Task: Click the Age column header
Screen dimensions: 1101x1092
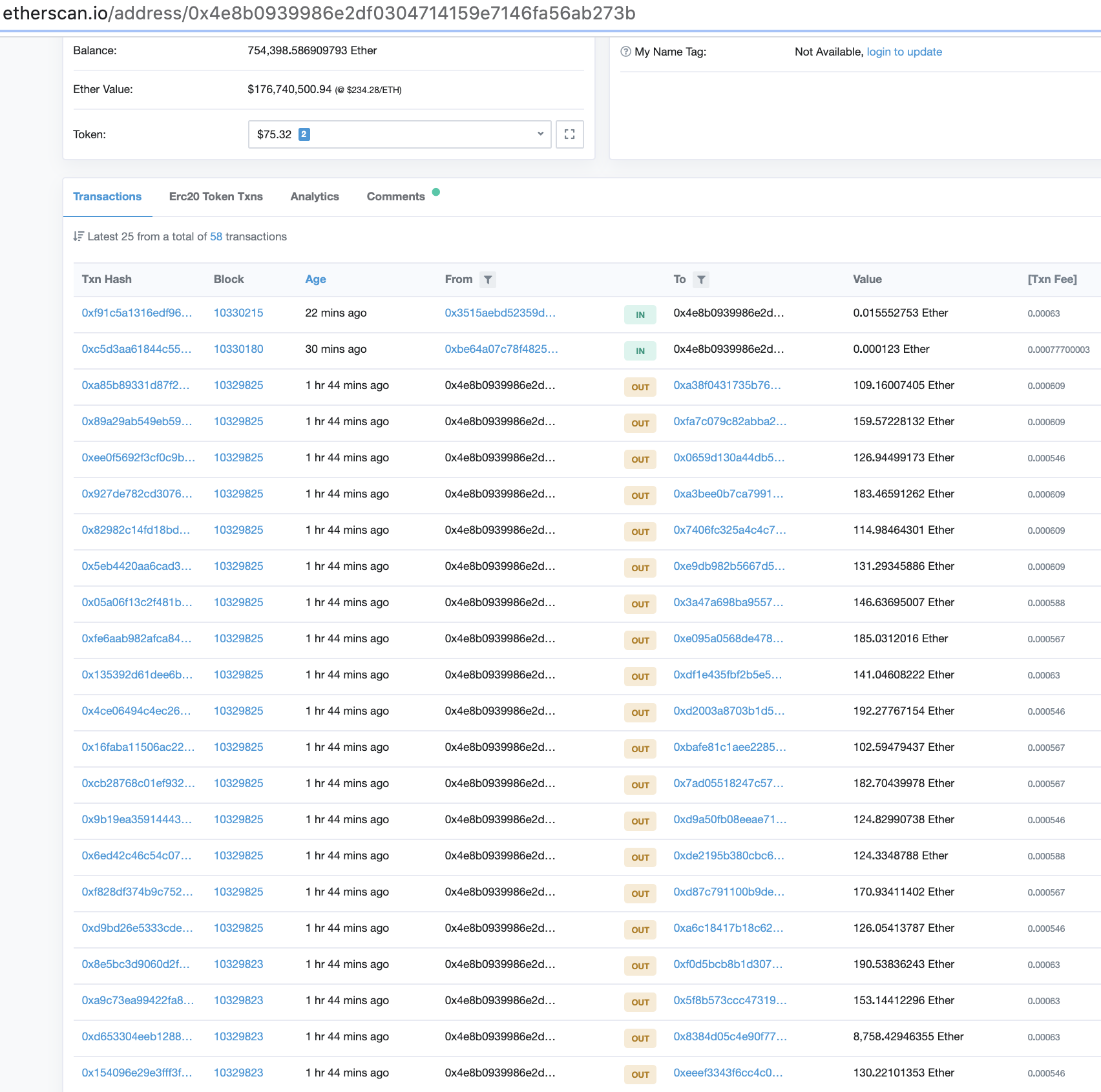Action: coord(315,279)
